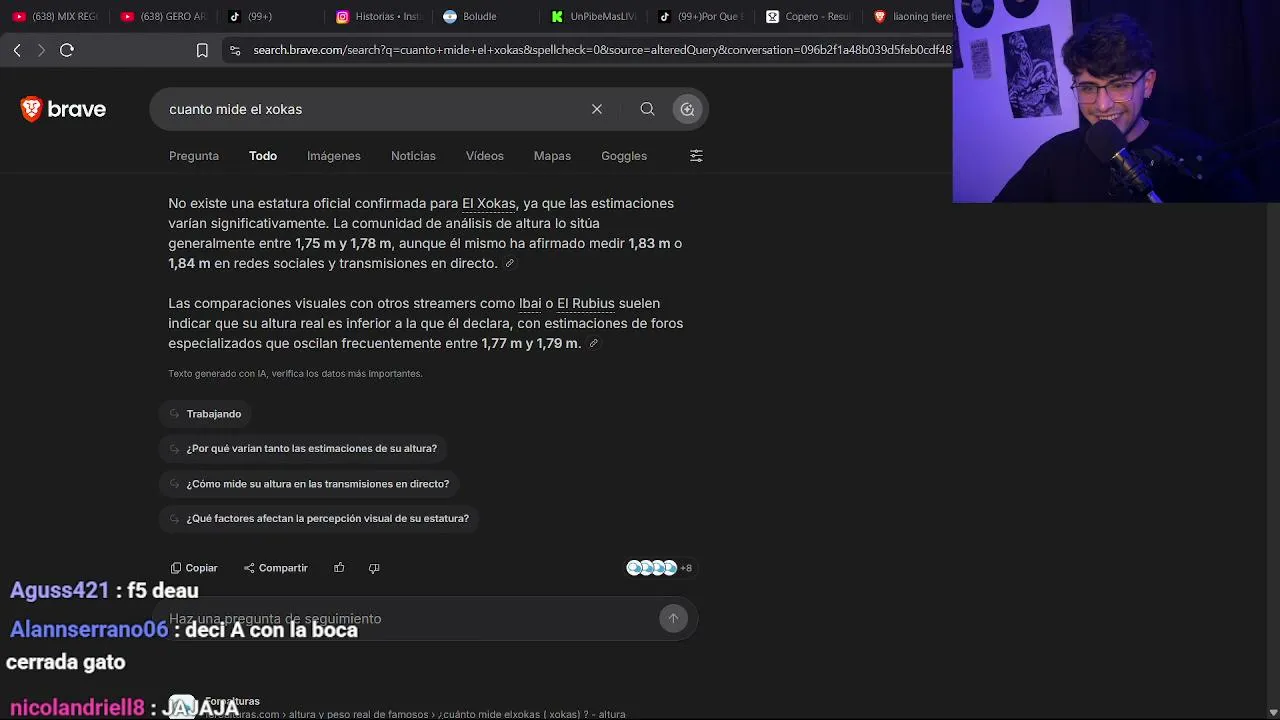The width and height of the screenshot is (1280, 720).
Task: Open the Noticias tab
Action: click(x=413, y=156)
